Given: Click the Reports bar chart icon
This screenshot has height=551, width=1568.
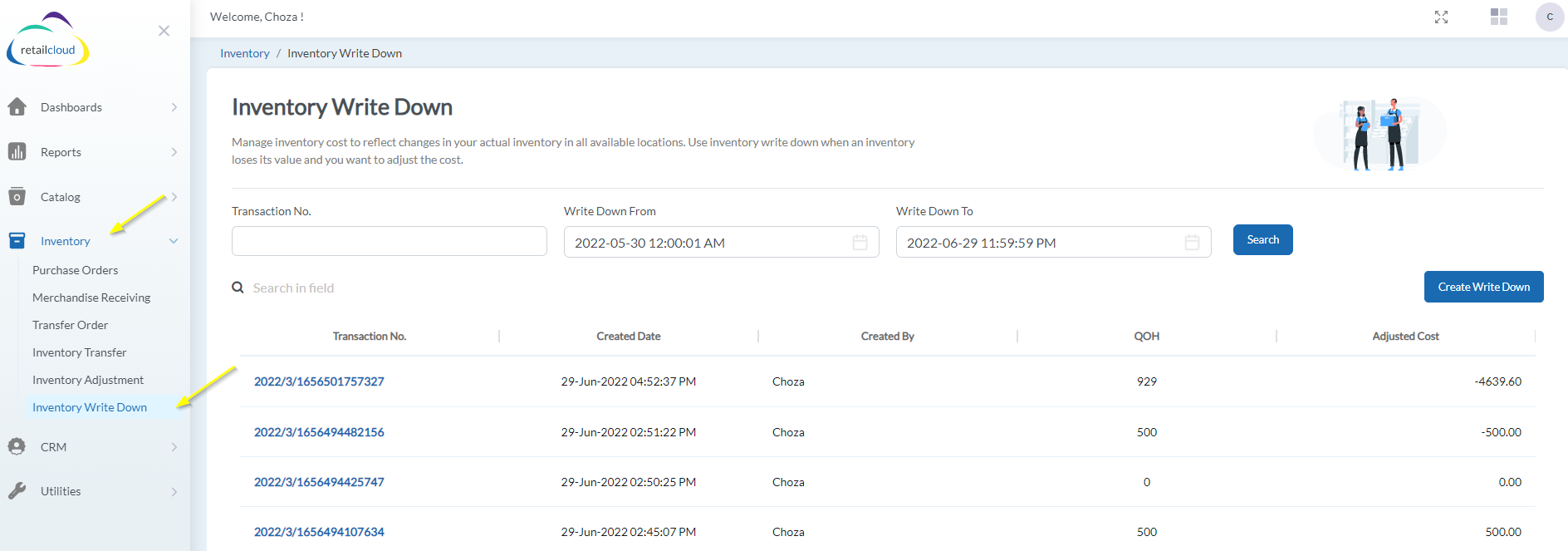Looking at the screenshot, I should (x=17, y=151).
